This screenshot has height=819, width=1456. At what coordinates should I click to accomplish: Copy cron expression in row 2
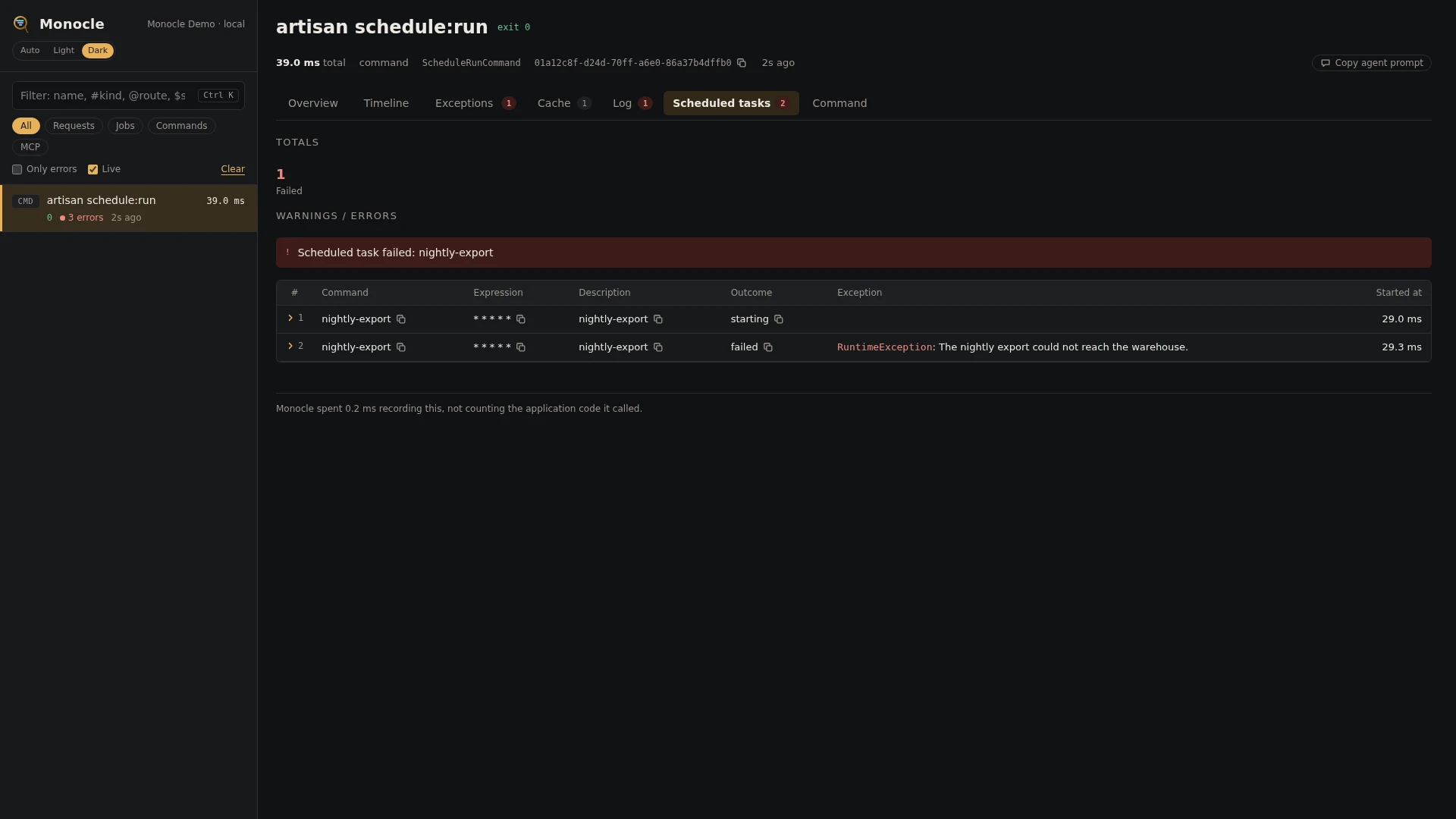click(x=521, y=347)
